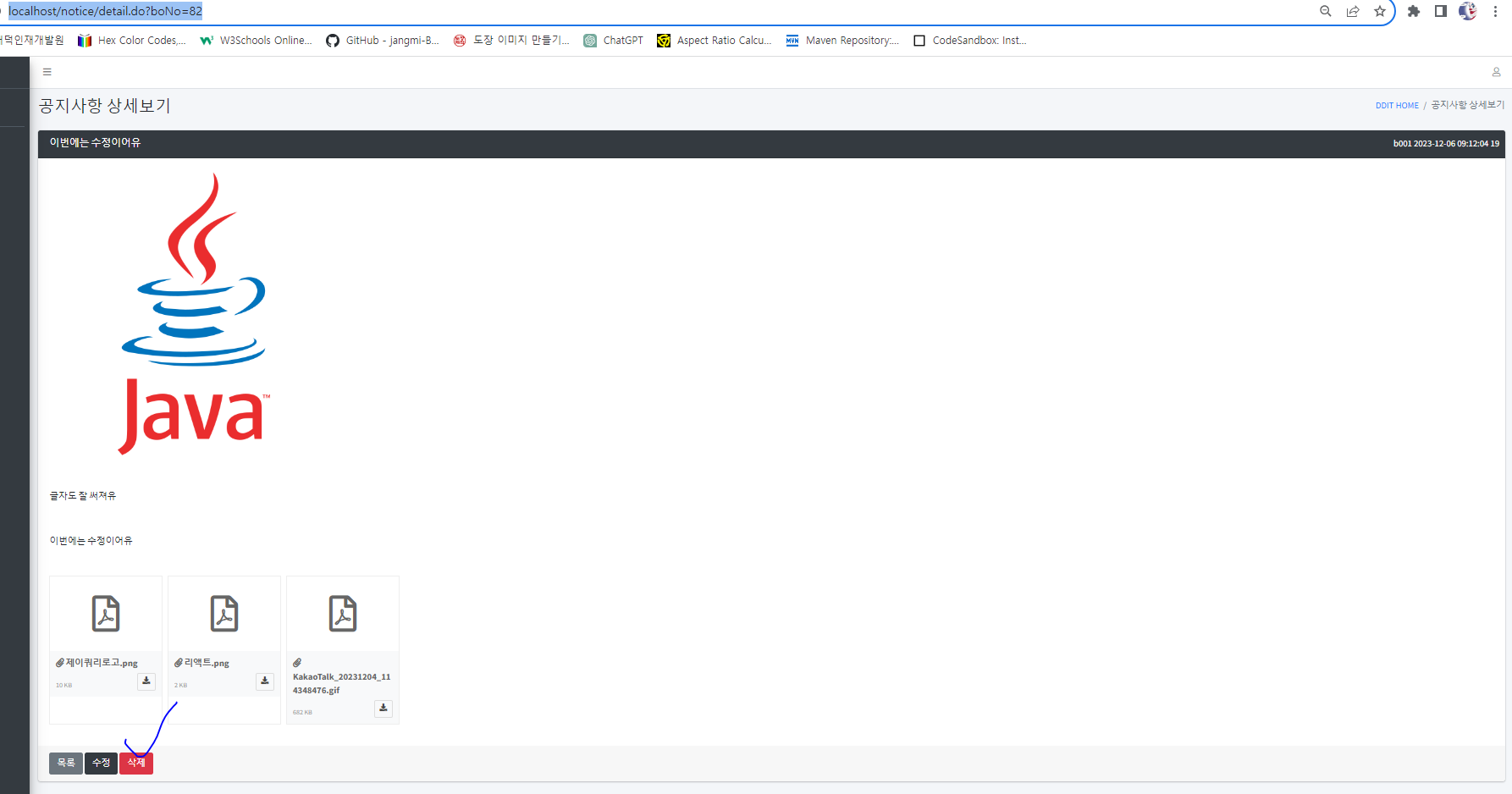1512x794 pixels.
Task: Open W3Schools Online bookmark
Action: click(x=257, y=41)
